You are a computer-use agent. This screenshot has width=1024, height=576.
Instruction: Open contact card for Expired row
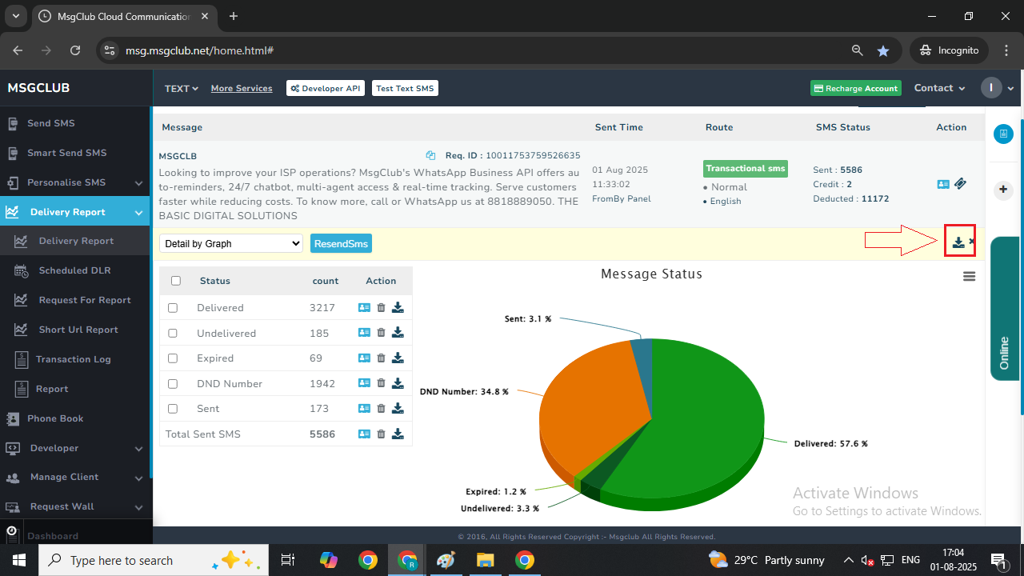tap(364, 358)
